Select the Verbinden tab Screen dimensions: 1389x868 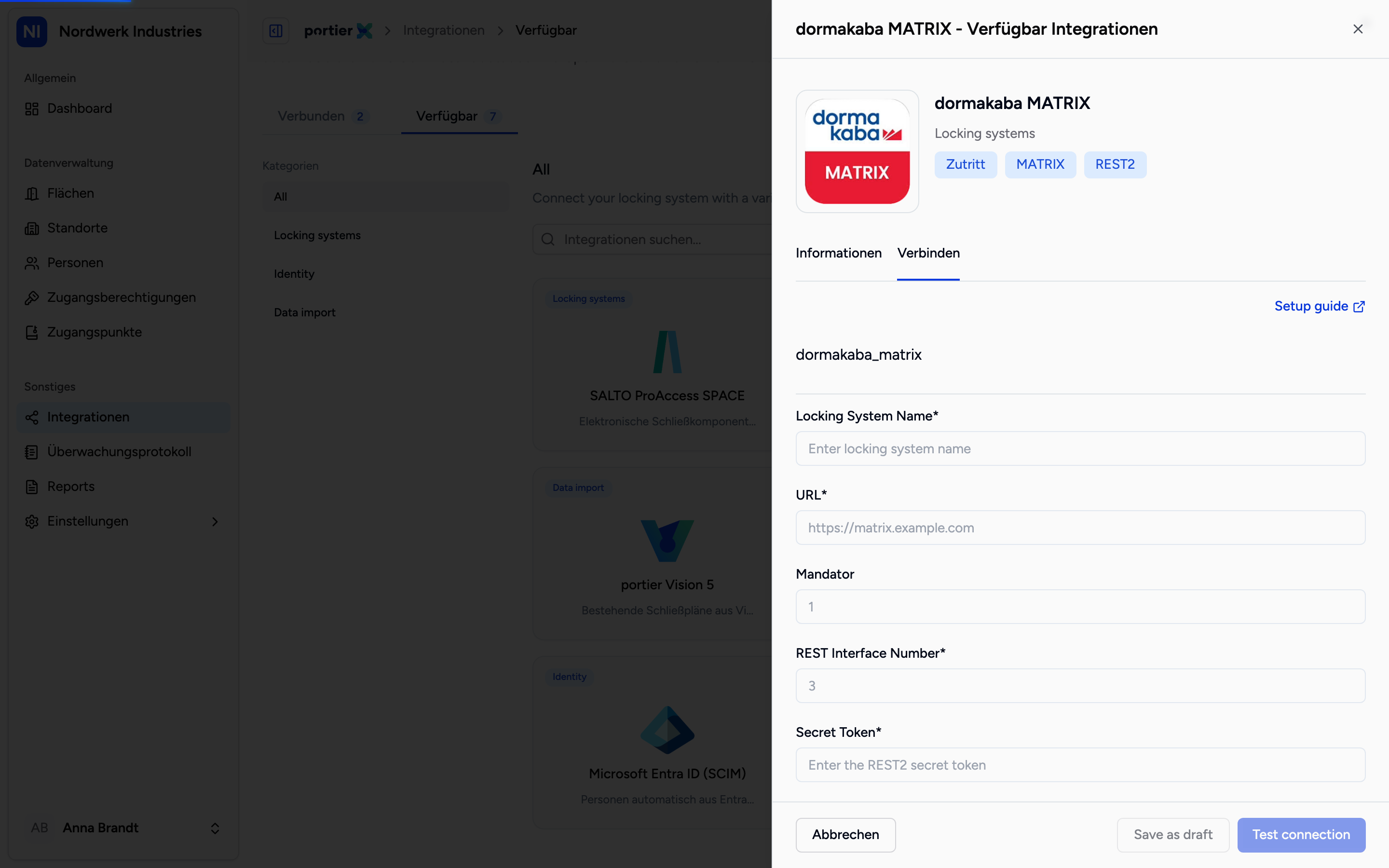click(928, 253)
